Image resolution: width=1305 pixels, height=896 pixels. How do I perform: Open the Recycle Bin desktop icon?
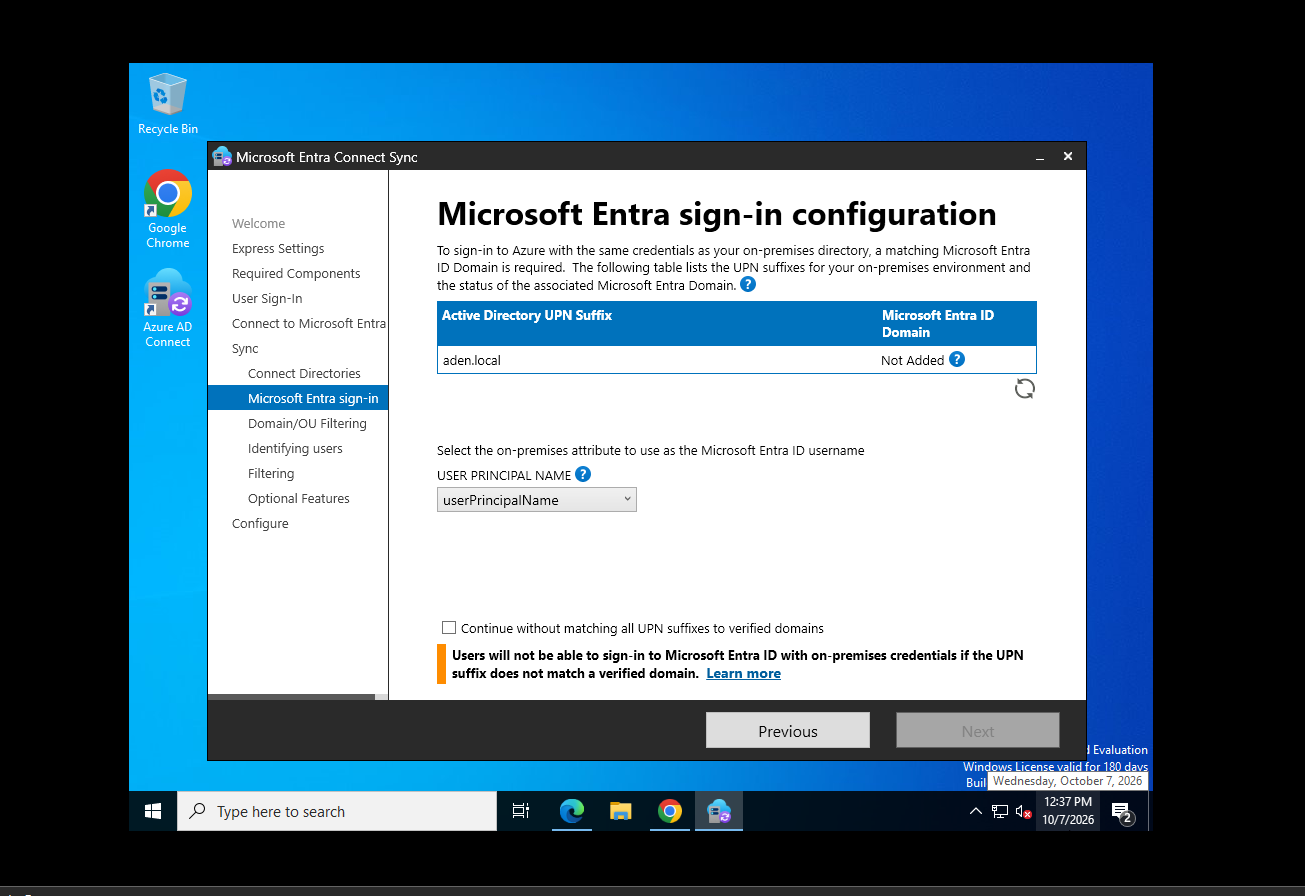(x=168, y=104)
